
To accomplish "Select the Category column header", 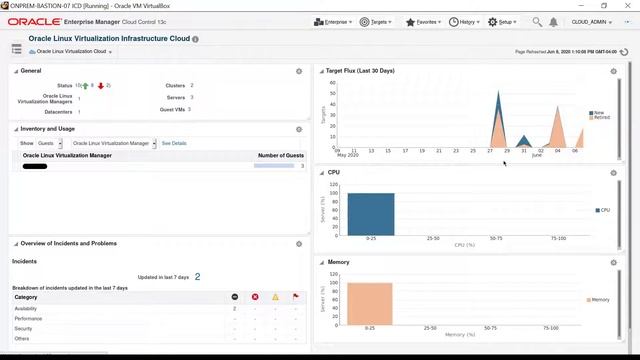I will (26, 297).
